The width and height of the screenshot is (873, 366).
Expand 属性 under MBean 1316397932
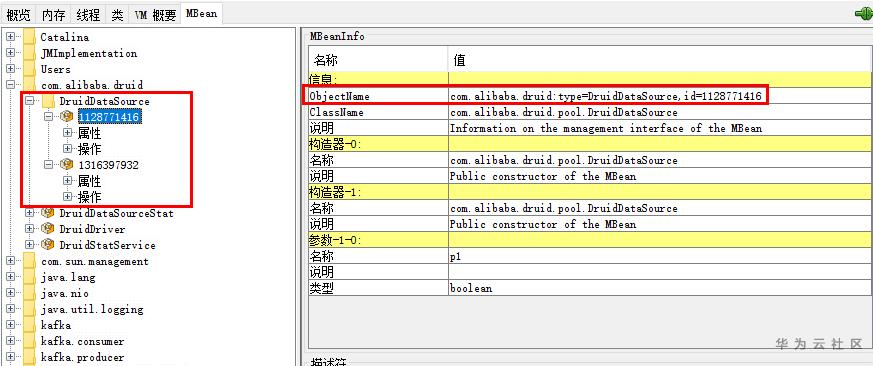coord(68,181)
